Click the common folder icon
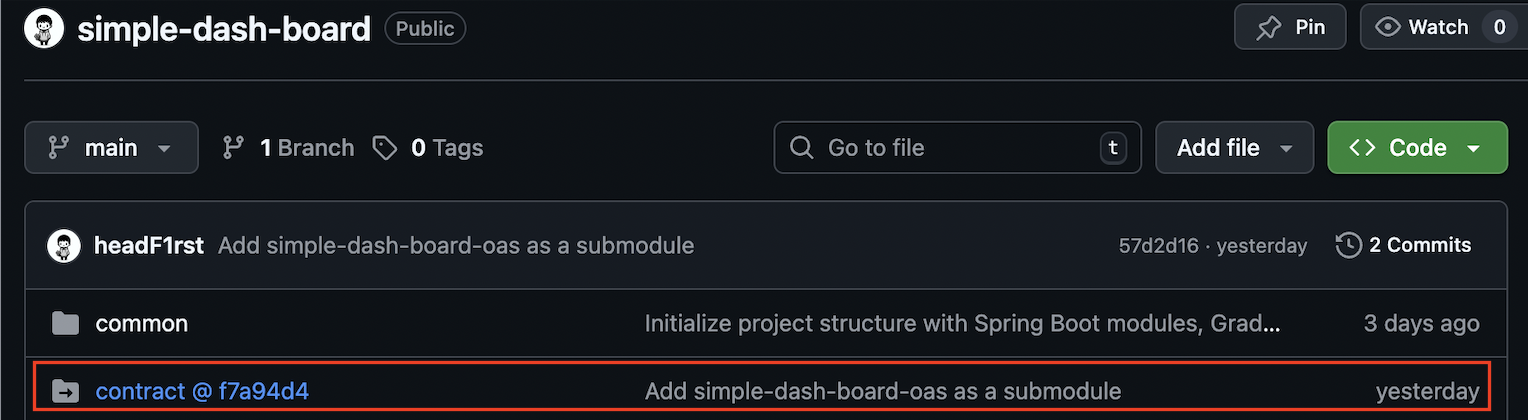 [65, 323]
